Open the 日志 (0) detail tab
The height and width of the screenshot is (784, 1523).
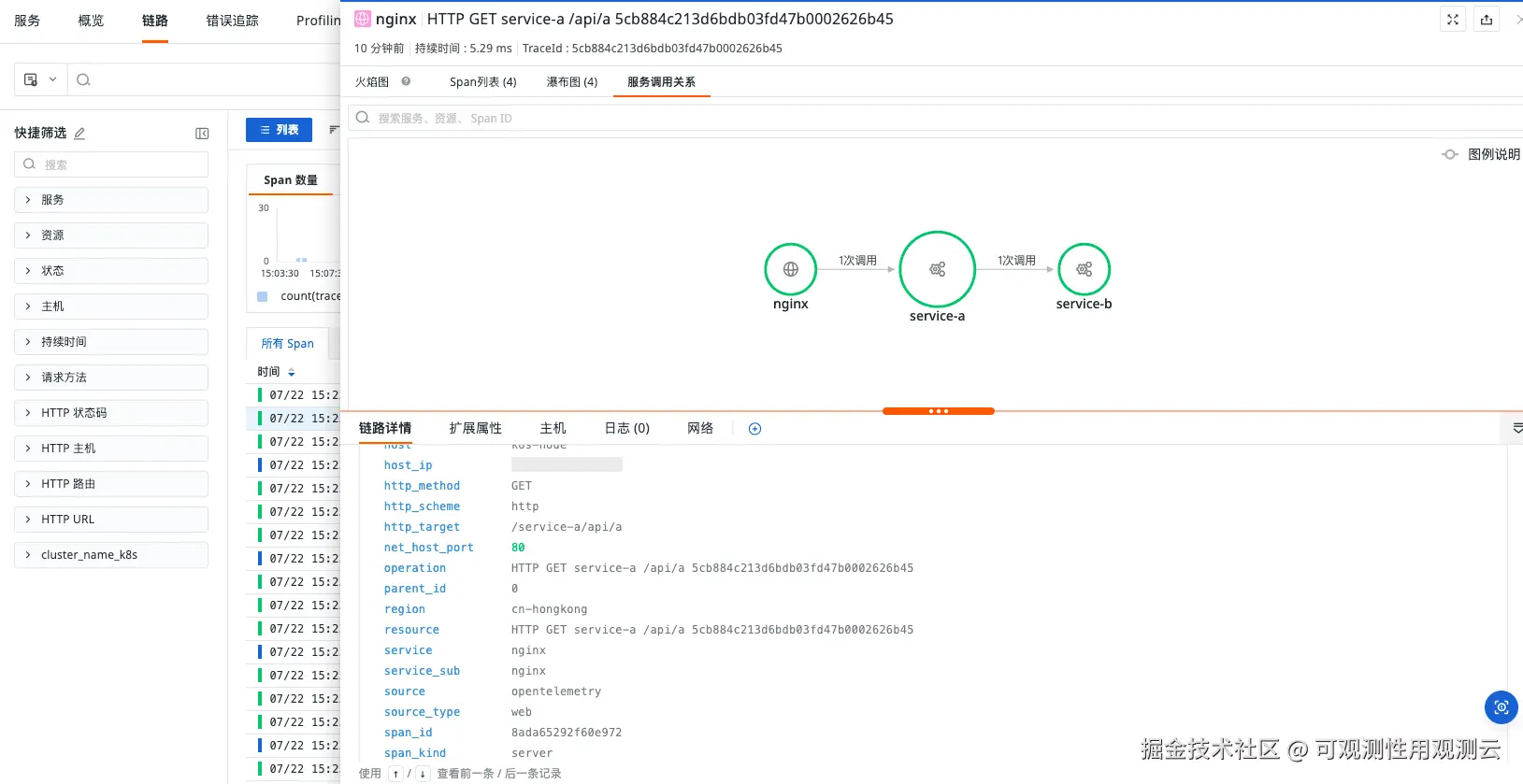pos(627,428)
